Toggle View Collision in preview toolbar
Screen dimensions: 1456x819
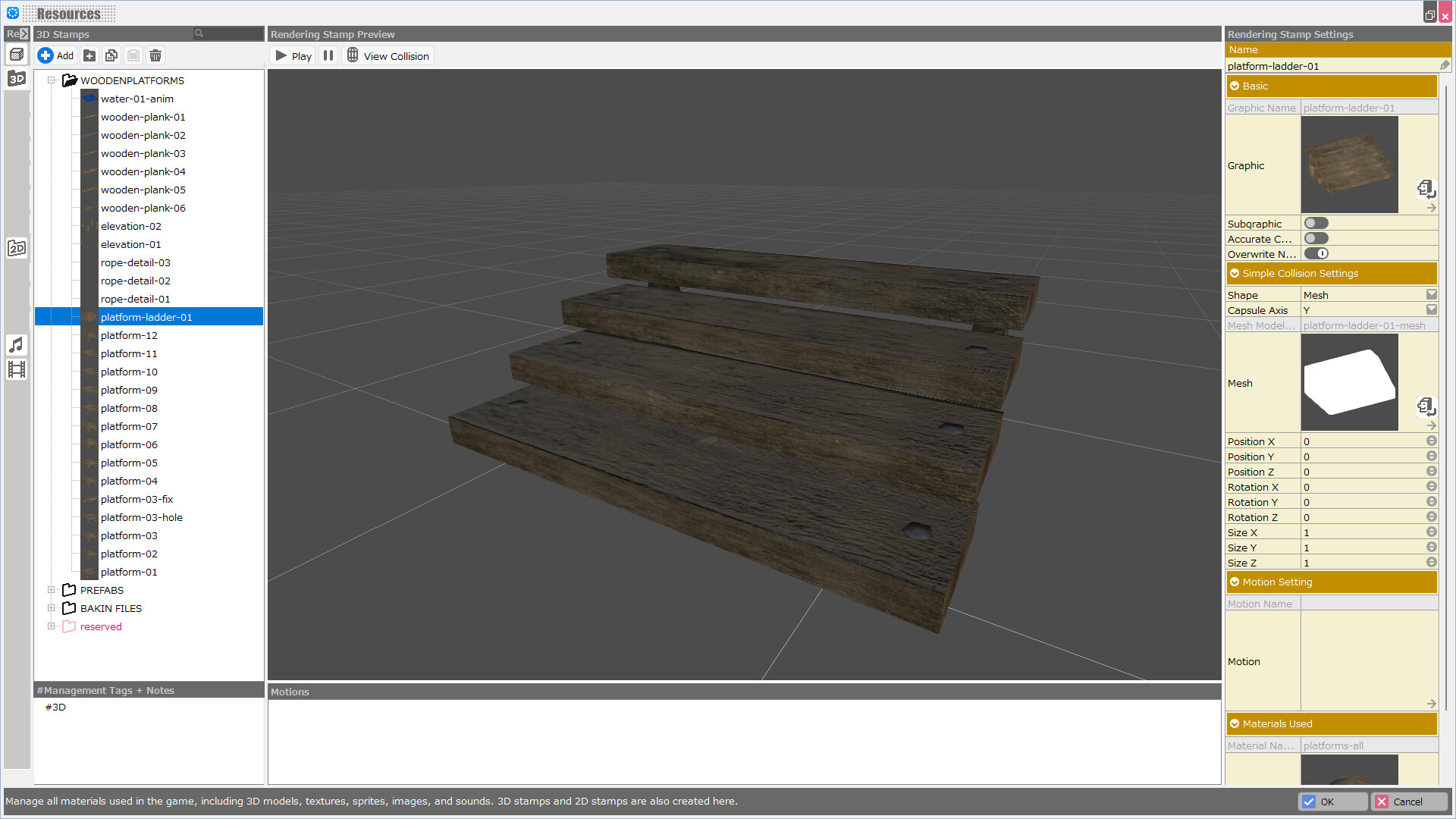click(x=388, y=55)
